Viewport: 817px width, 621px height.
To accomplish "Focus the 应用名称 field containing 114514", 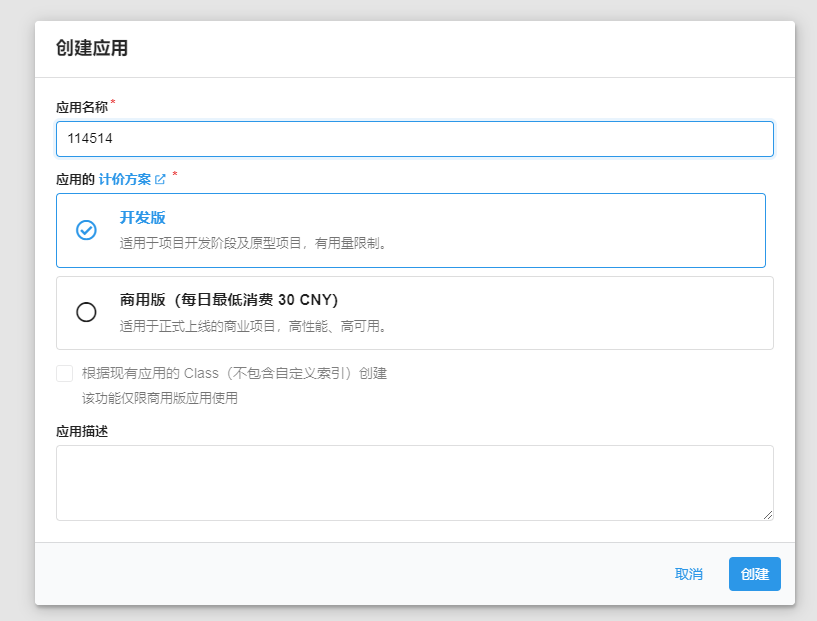I will (414, 139).
